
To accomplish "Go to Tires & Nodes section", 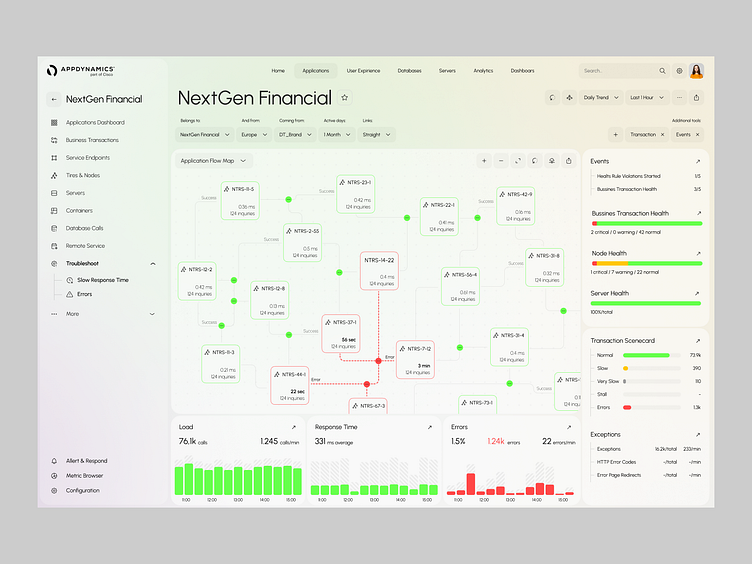I will pos(83,176).
